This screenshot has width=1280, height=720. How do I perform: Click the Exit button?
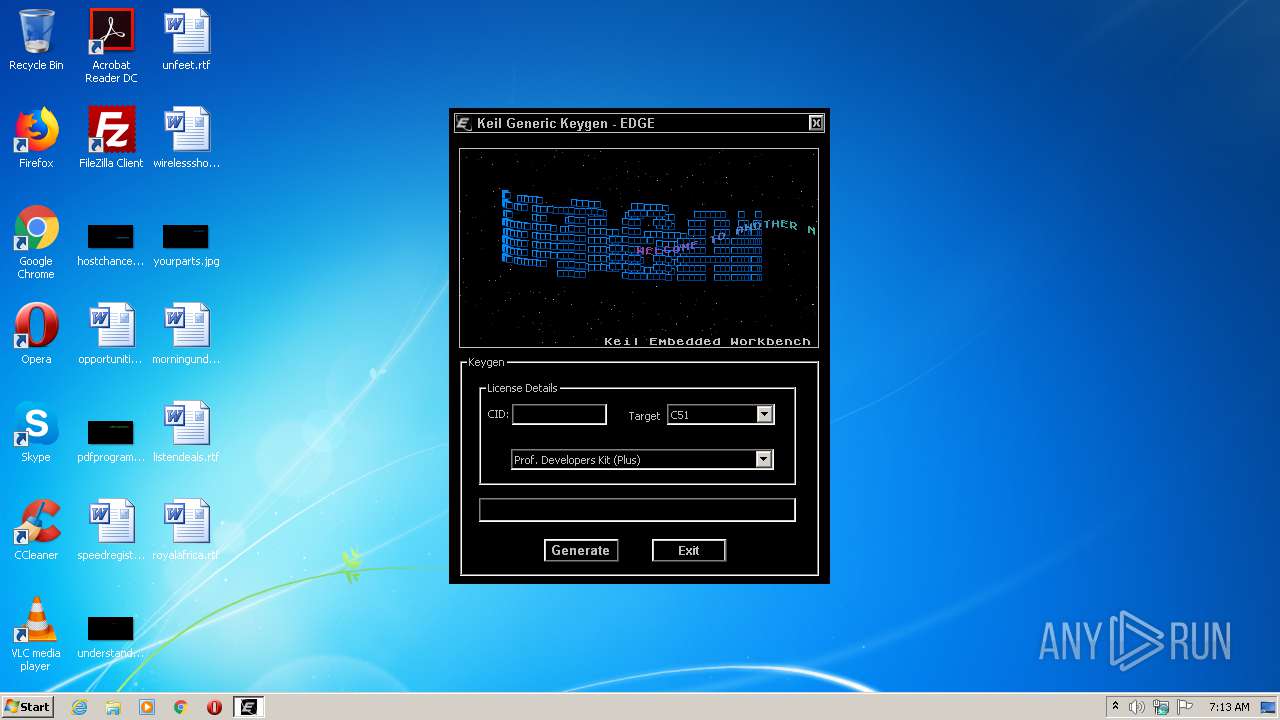689,550
